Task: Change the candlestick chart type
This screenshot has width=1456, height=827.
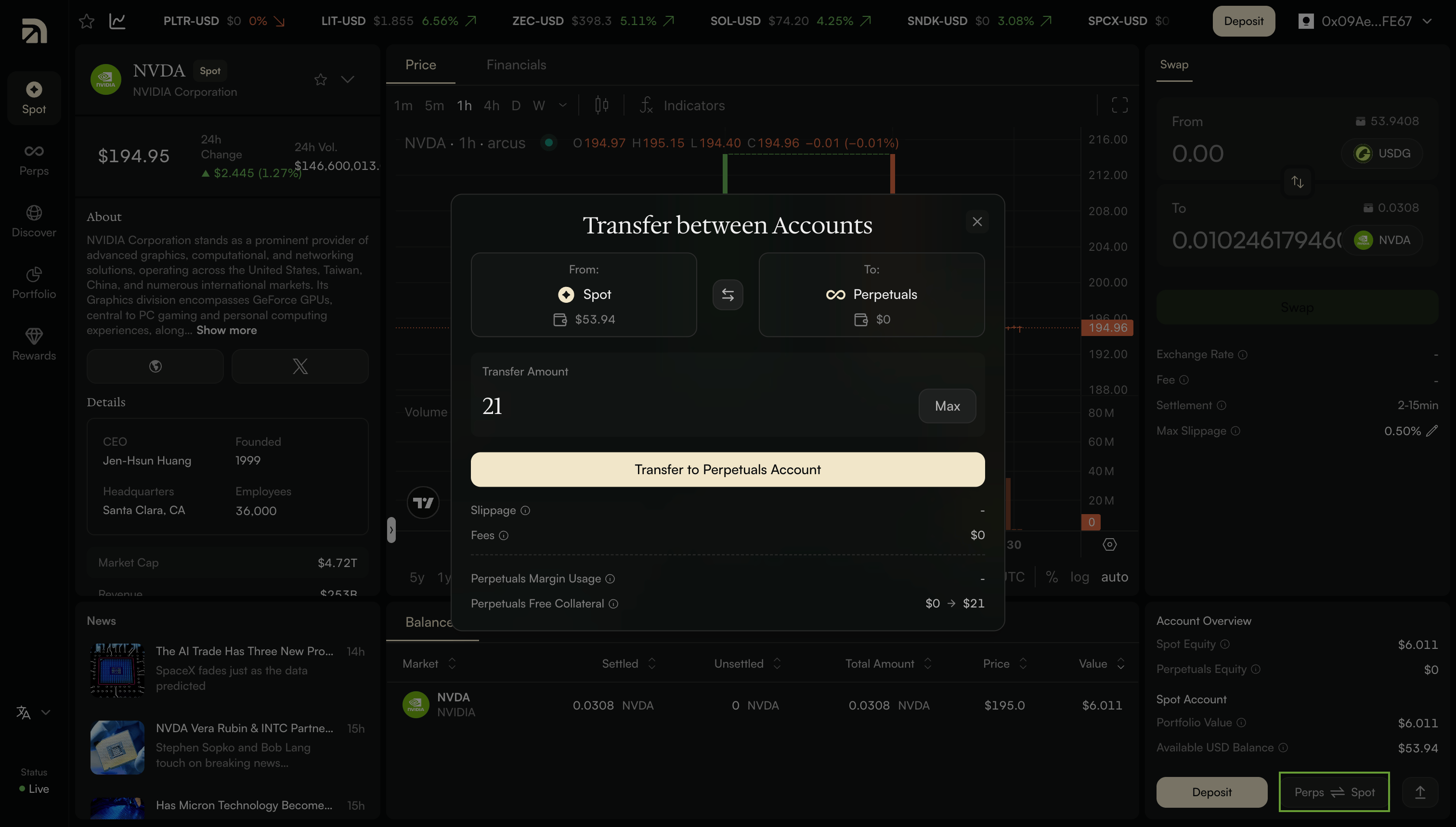Action: click(601, 105)
